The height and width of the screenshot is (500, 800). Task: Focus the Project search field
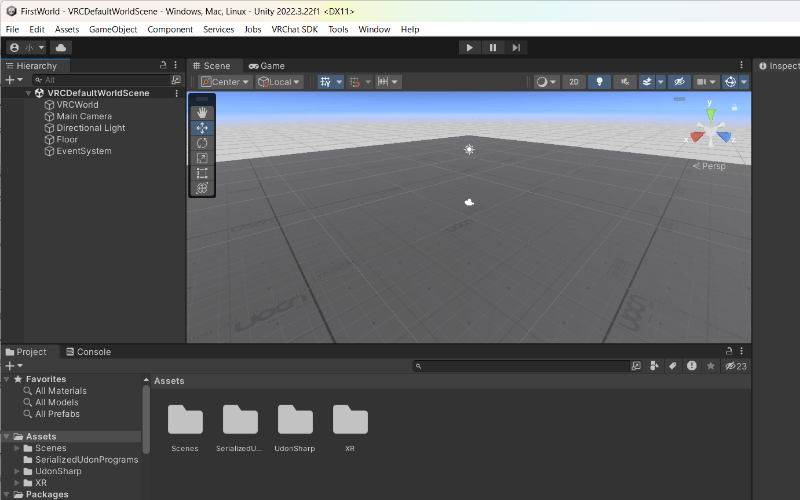click(x=521, y=366)
